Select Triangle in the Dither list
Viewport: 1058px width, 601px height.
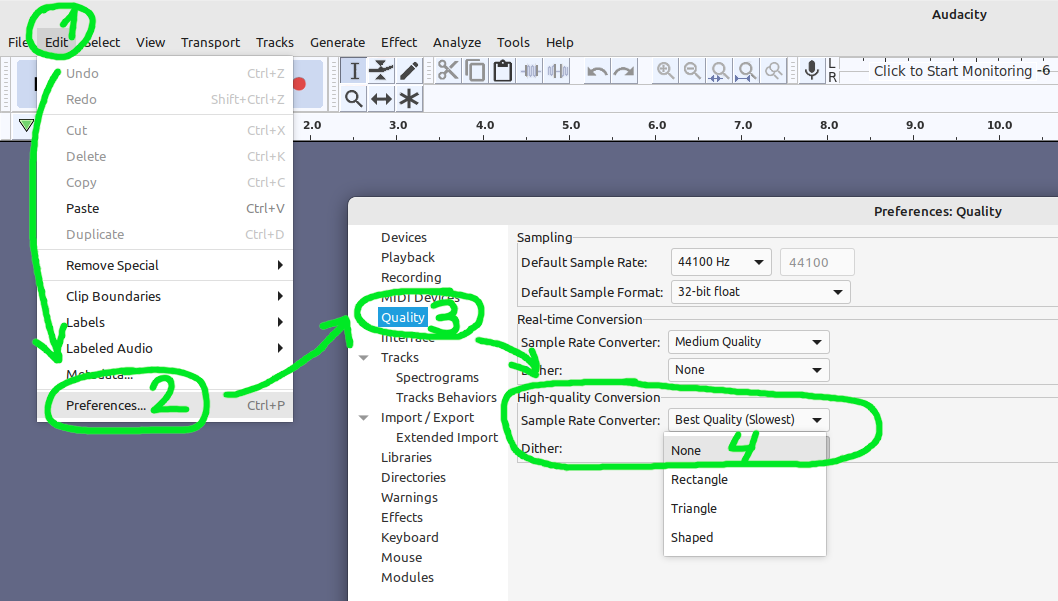[745, 509]
